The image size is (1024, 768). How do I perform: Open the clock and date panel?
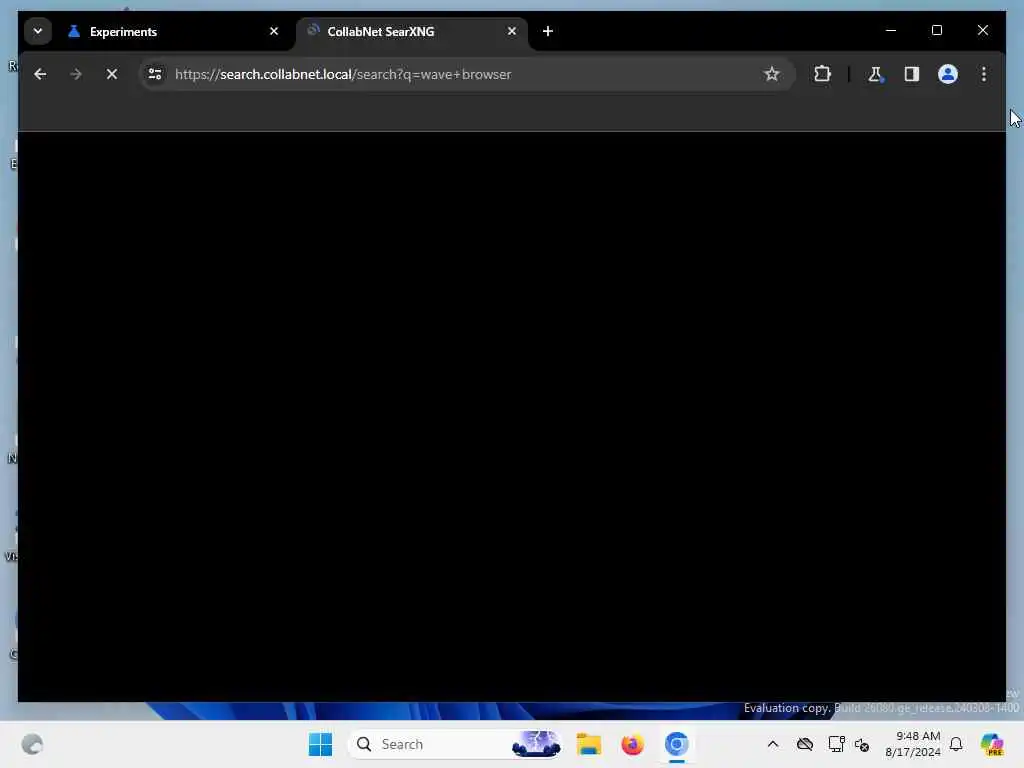[x=913, y=744]
